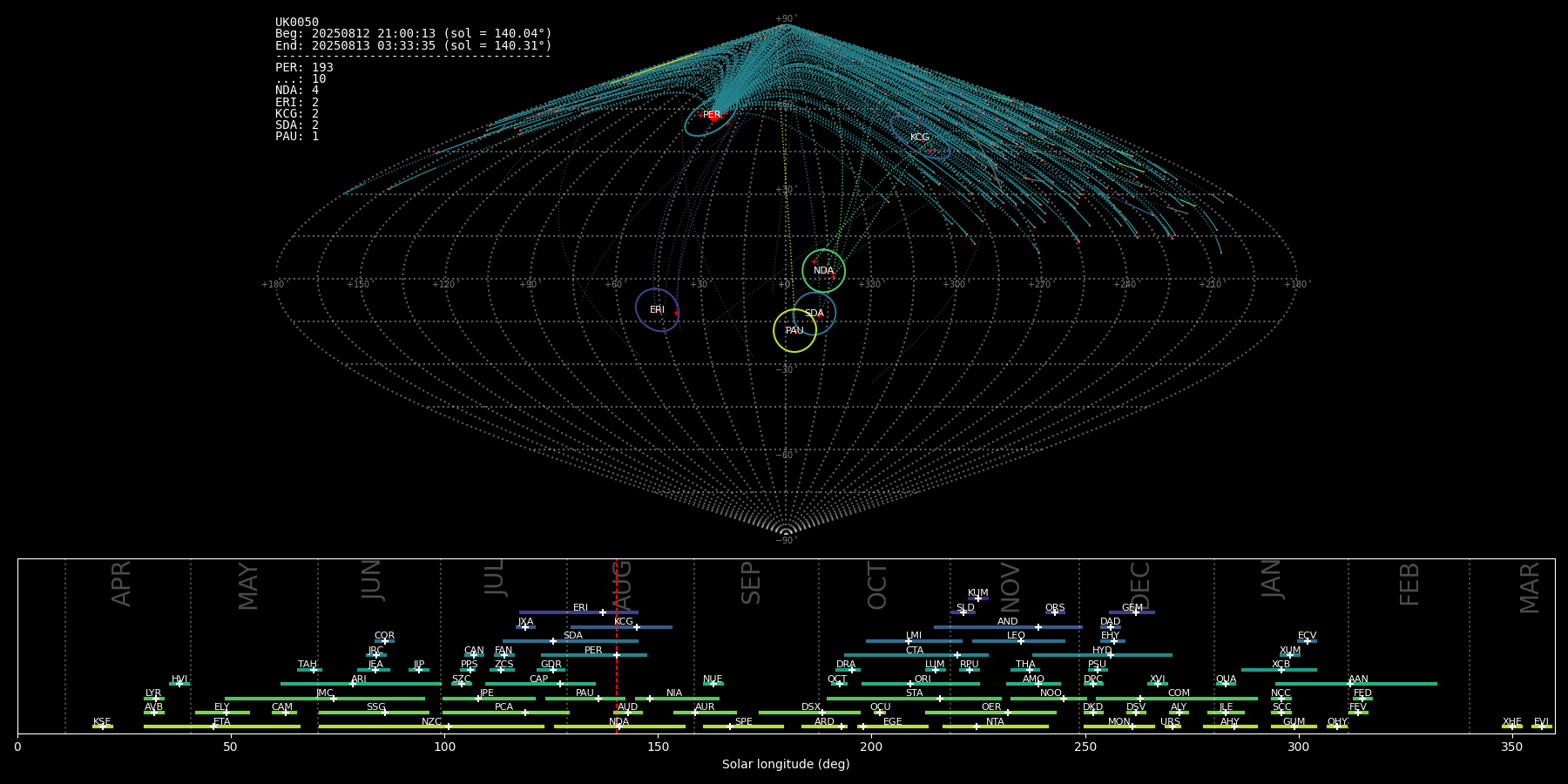Click the XHE shower label in timeline
The width and height of the screenshot is (1568, 784).
click(1512, 722)
